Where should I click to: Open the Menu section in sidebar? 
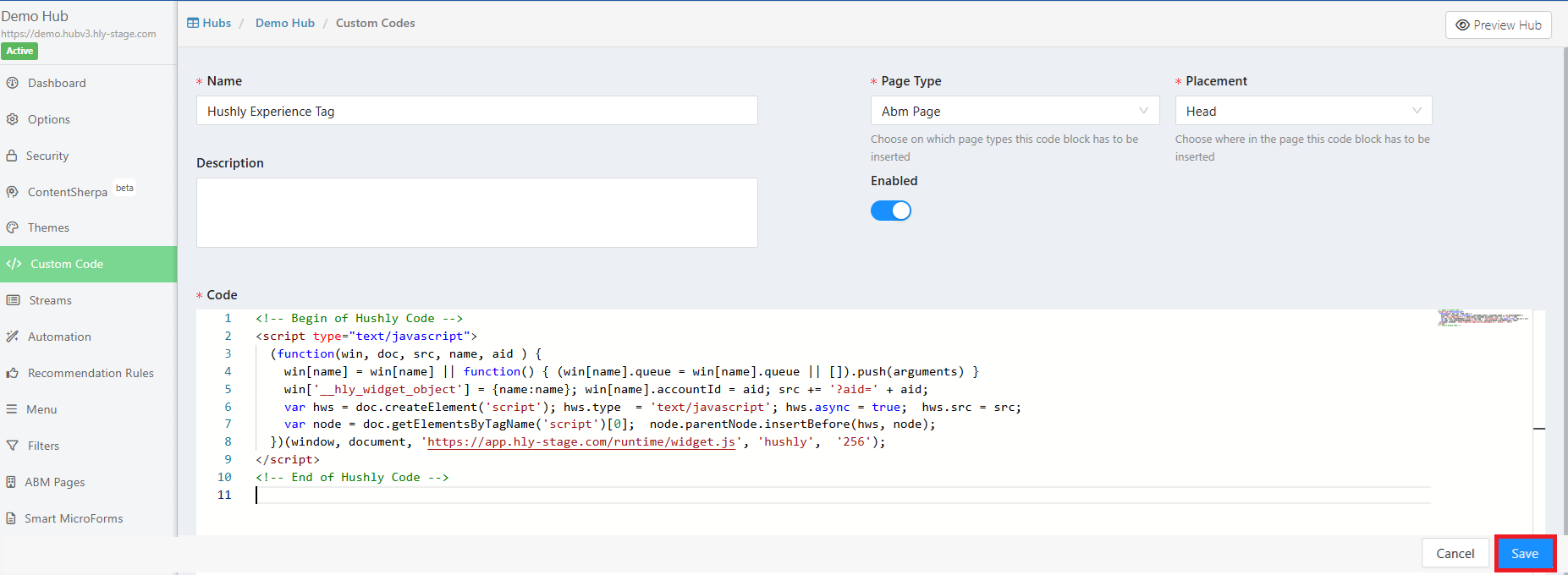tap(89, 409)
